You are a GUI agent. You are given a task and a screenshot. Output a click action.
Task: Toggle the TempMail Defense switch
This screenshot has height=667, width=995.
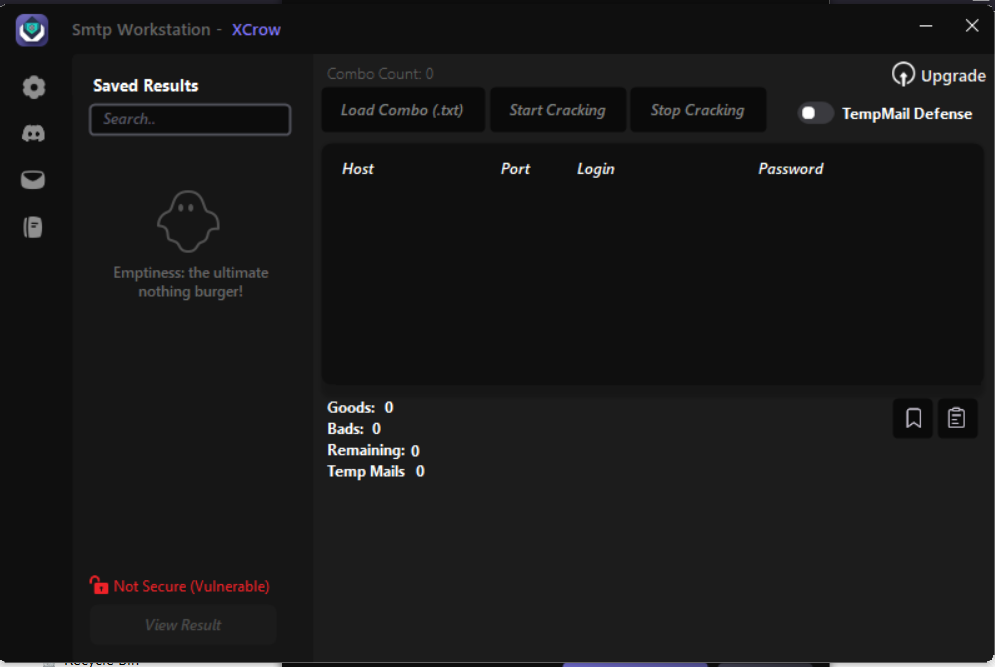[x=815, y=113]
